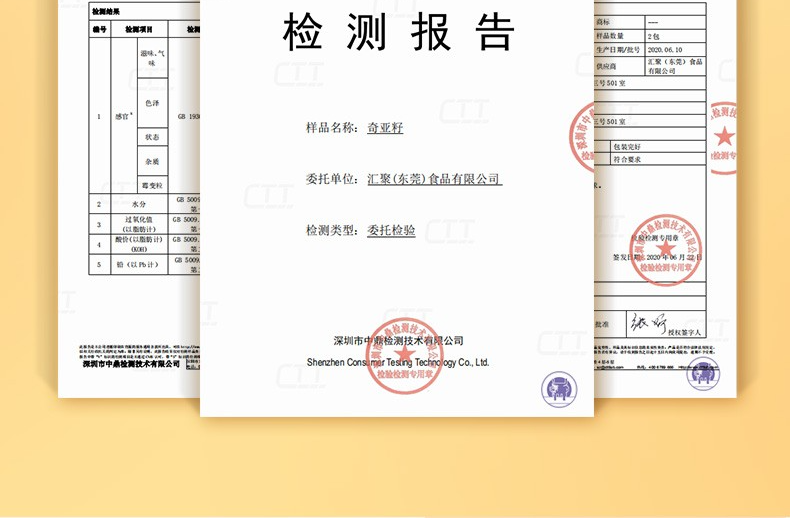Click the production date 2020.06.10 cell
Viewport: 790px width, 518px height.
(x=663, y=48)
